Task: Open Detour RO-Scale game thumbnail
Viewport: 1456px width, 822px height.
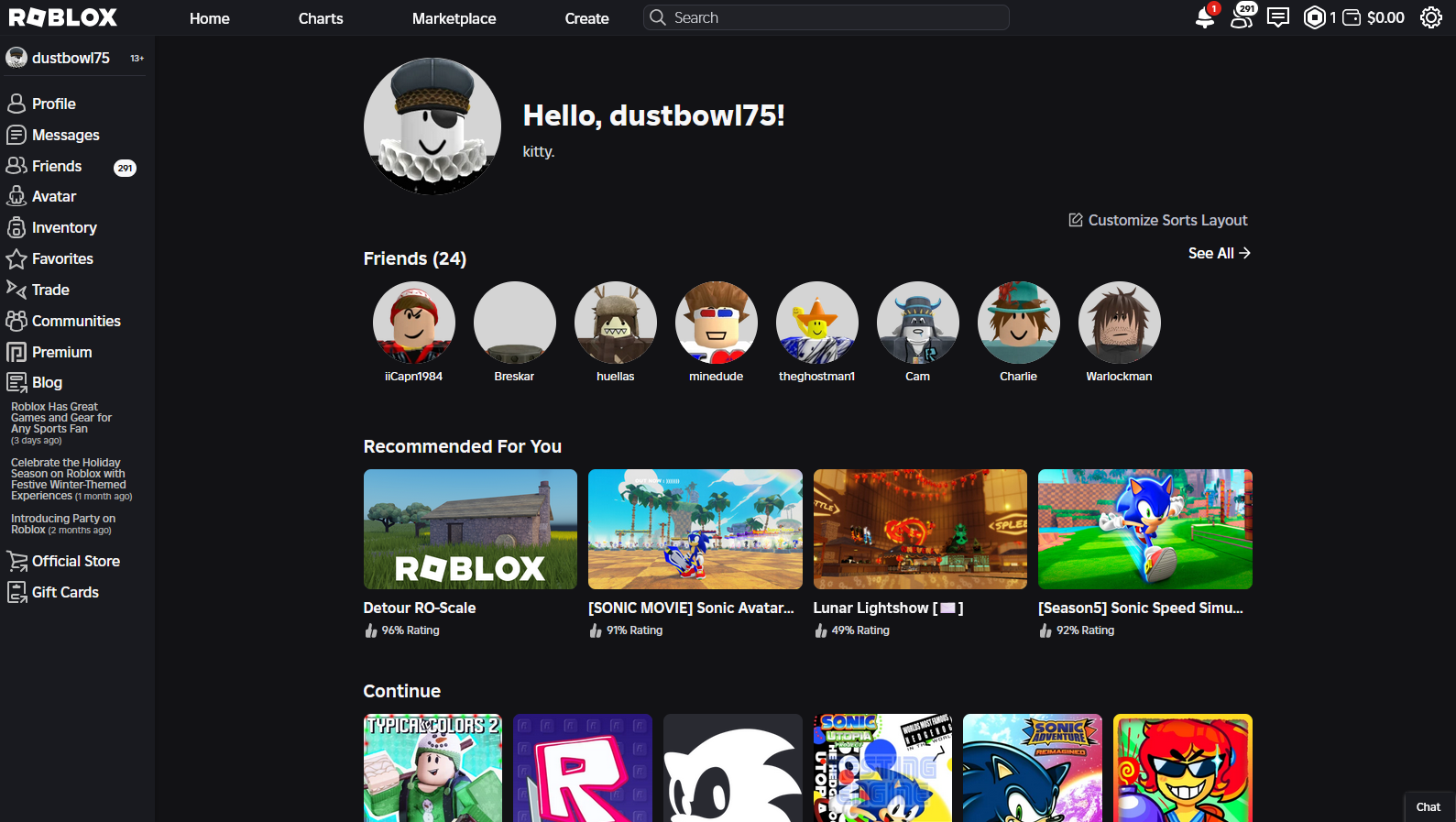Action: pyautogui.click(x=470, y=530)
